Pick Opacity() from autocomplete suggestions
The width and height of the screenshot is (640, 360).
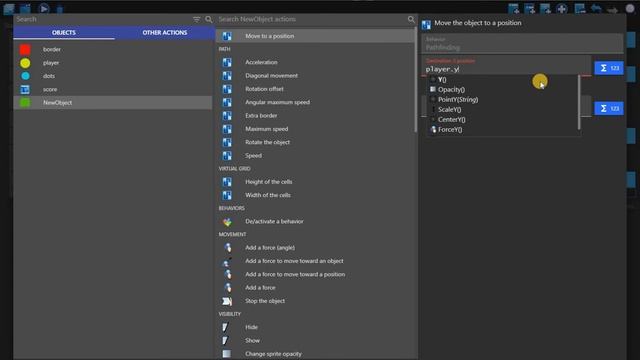[x=503, y=89]
